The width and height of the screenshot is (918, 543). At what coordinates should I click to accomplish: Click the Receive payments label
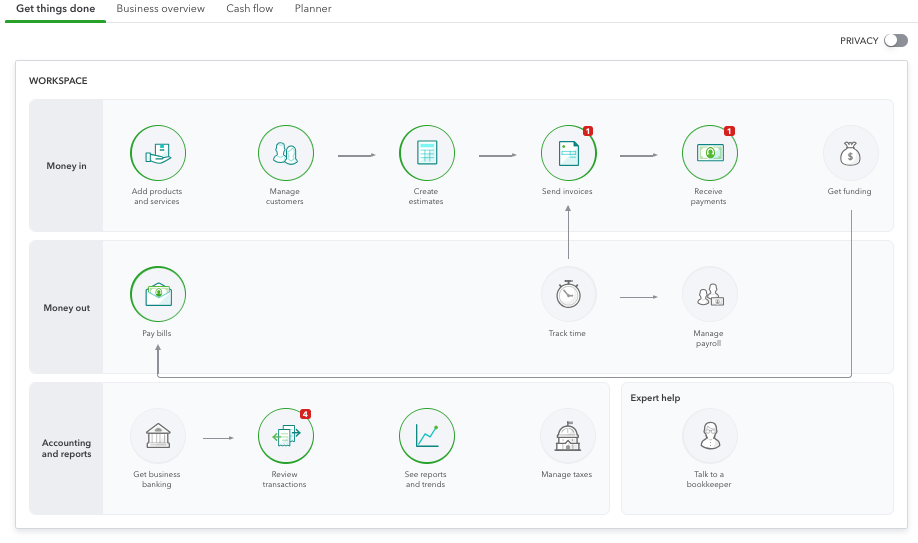(x=708, y=196)
